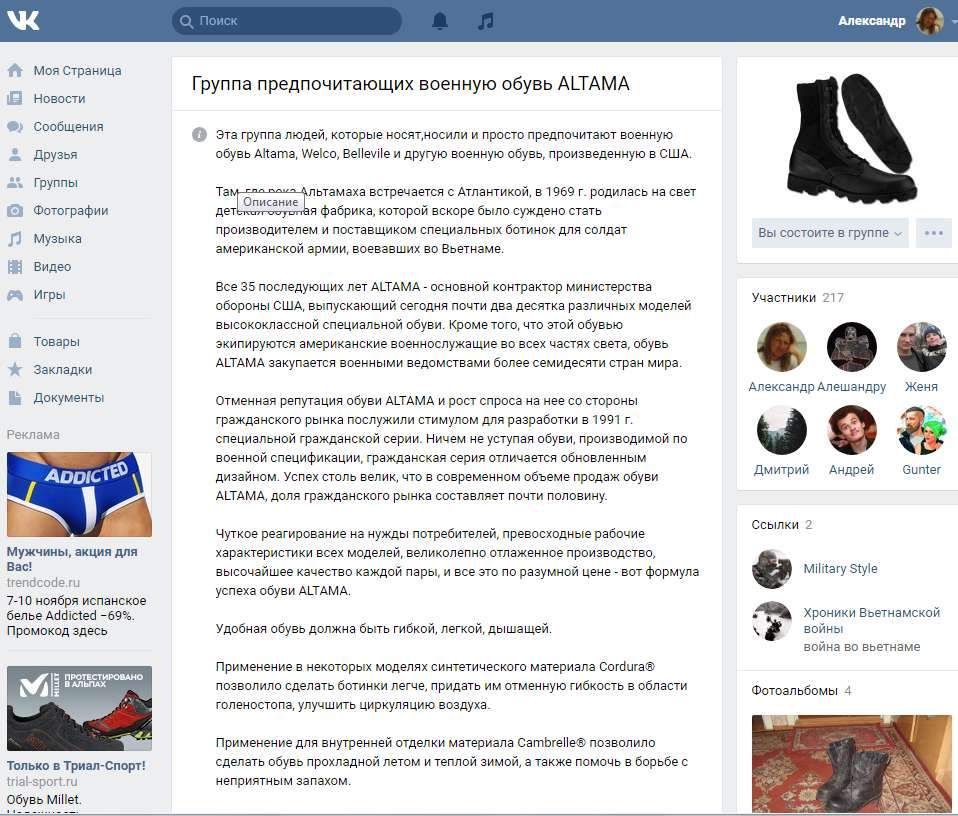Click the person icon beside Друзья
958x816 pixels.
15,155
